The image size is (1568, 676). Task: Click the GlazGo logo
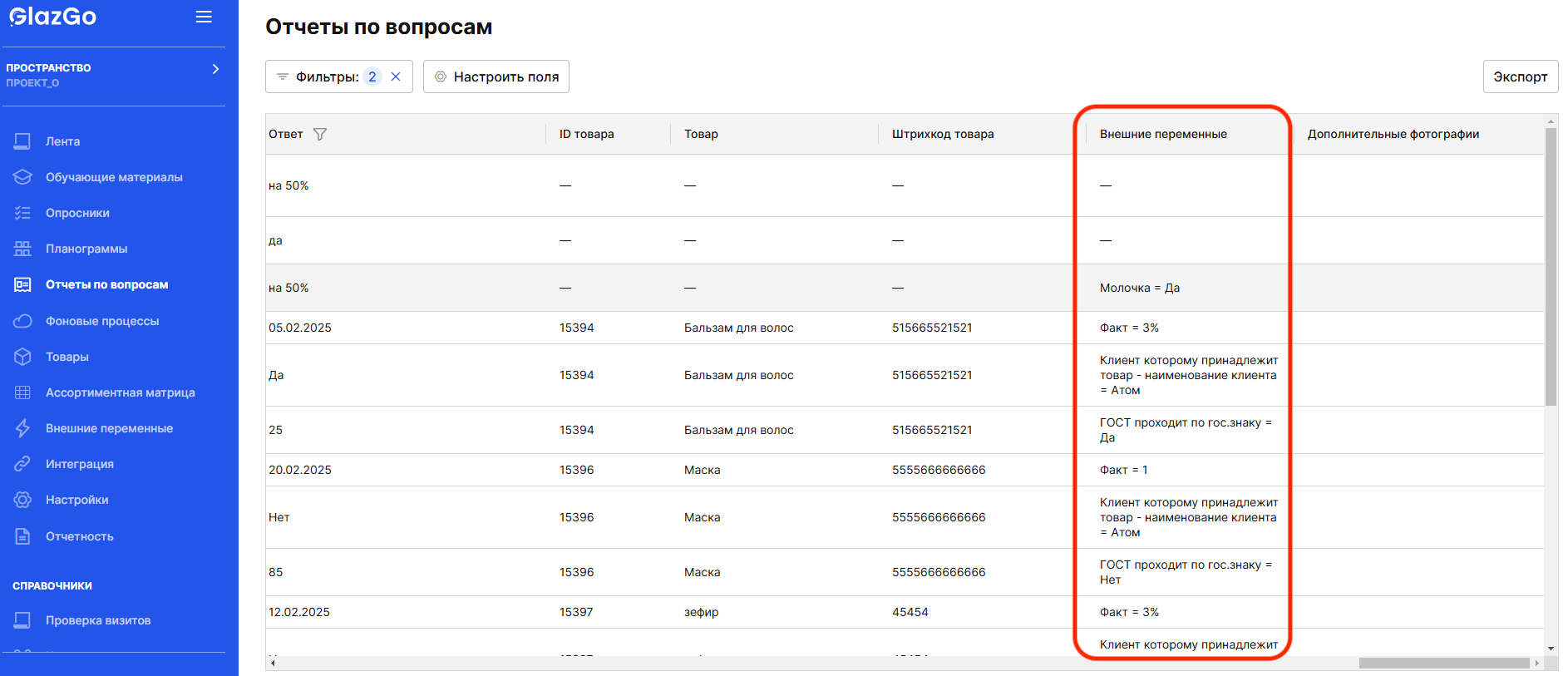pos(52,16)
